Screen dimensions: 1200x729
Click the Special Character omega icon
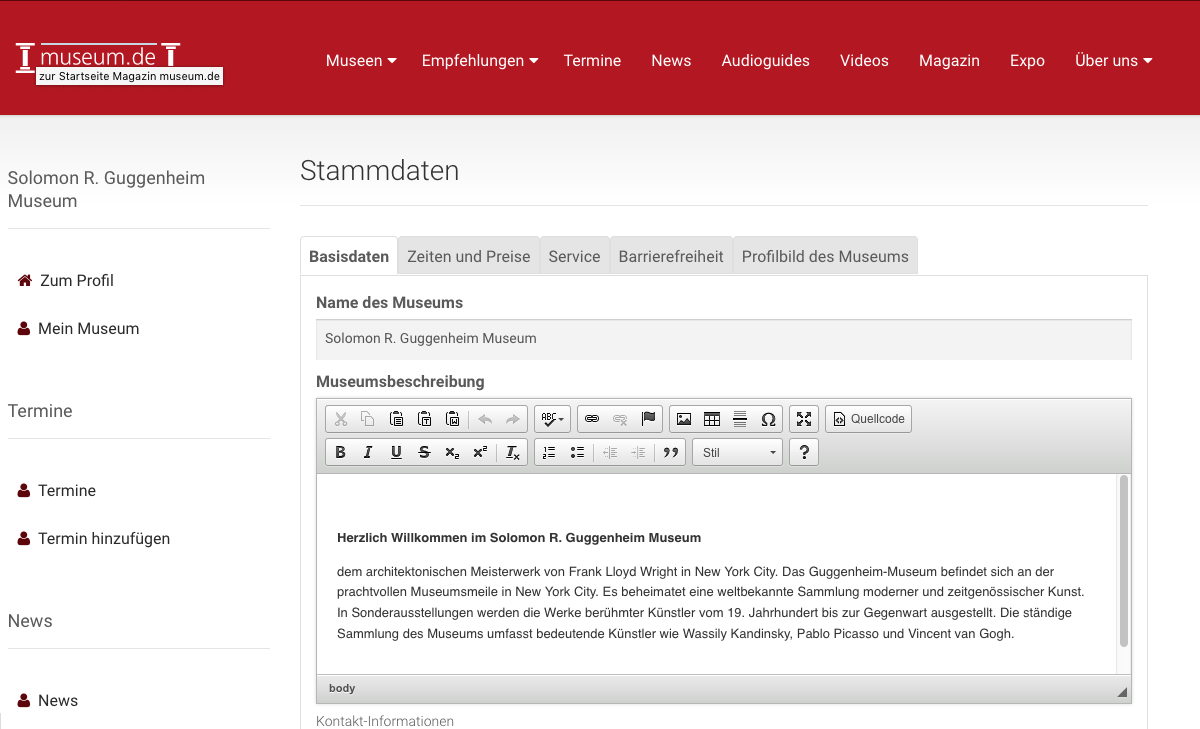768,419
